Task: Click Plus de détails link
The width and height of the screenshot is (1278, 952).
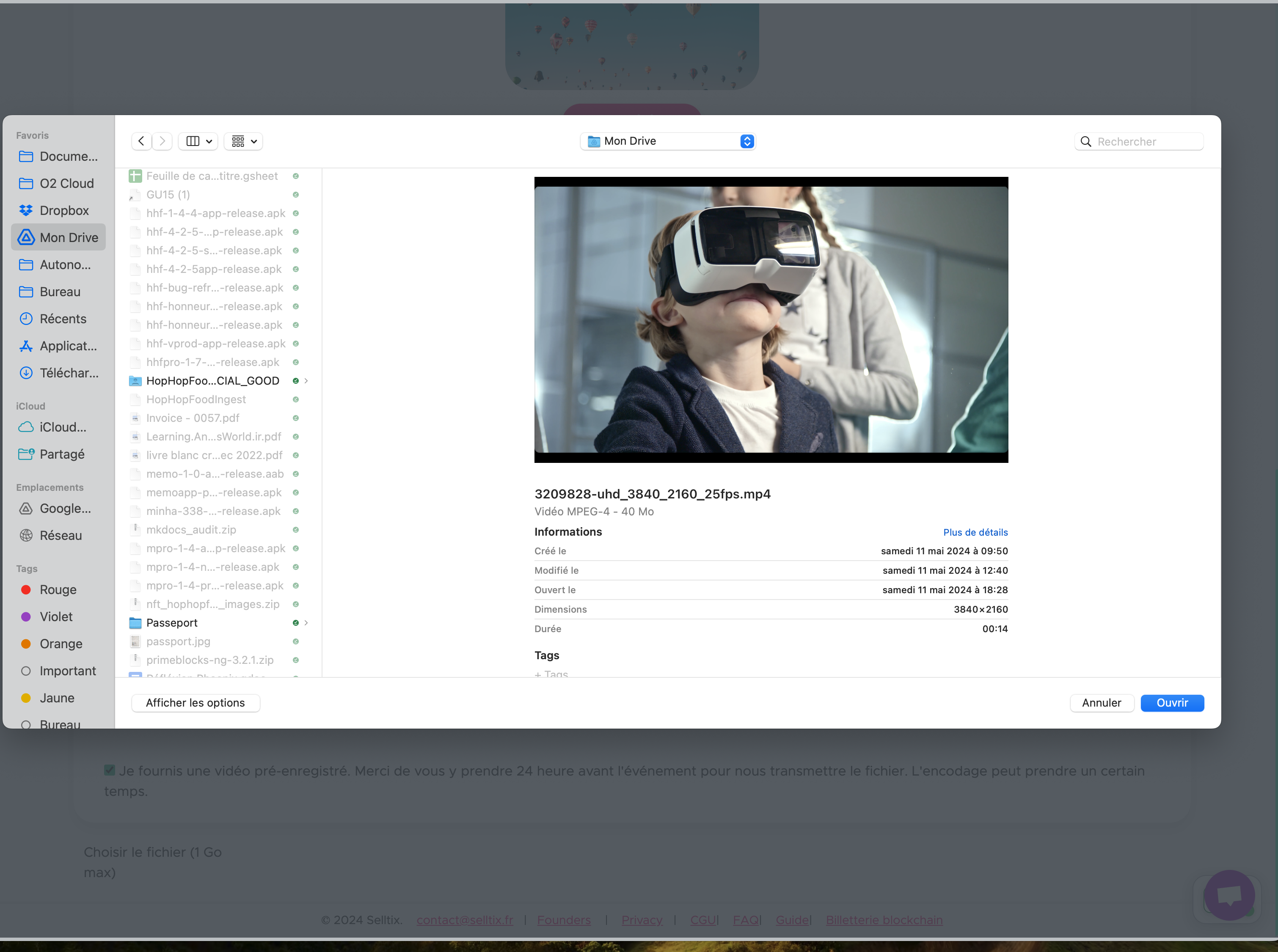Action: coord(975,532)
